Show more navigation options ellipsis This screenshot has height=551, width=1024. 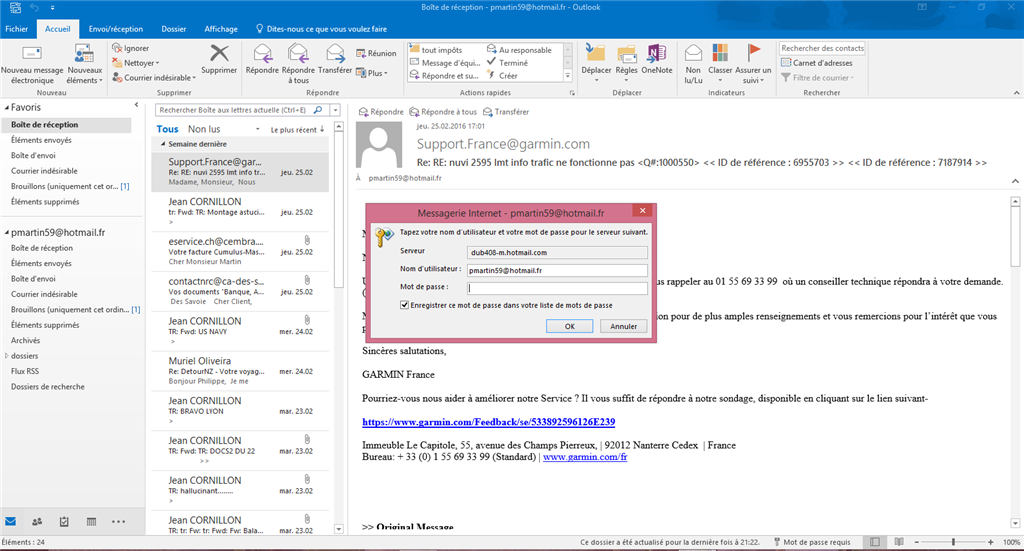[x=118, y=522]
